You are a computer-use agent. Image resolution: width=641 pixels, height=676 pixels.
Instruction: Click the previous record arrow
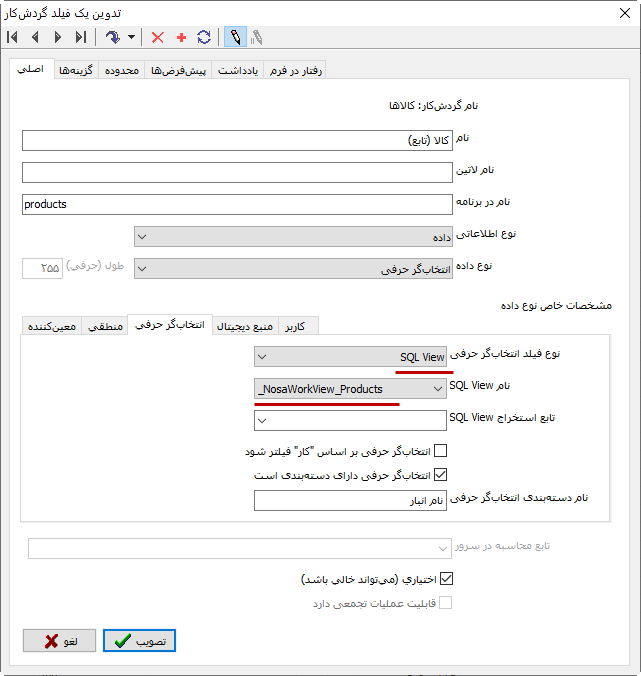pyautogui.click(x=35, y=37)
